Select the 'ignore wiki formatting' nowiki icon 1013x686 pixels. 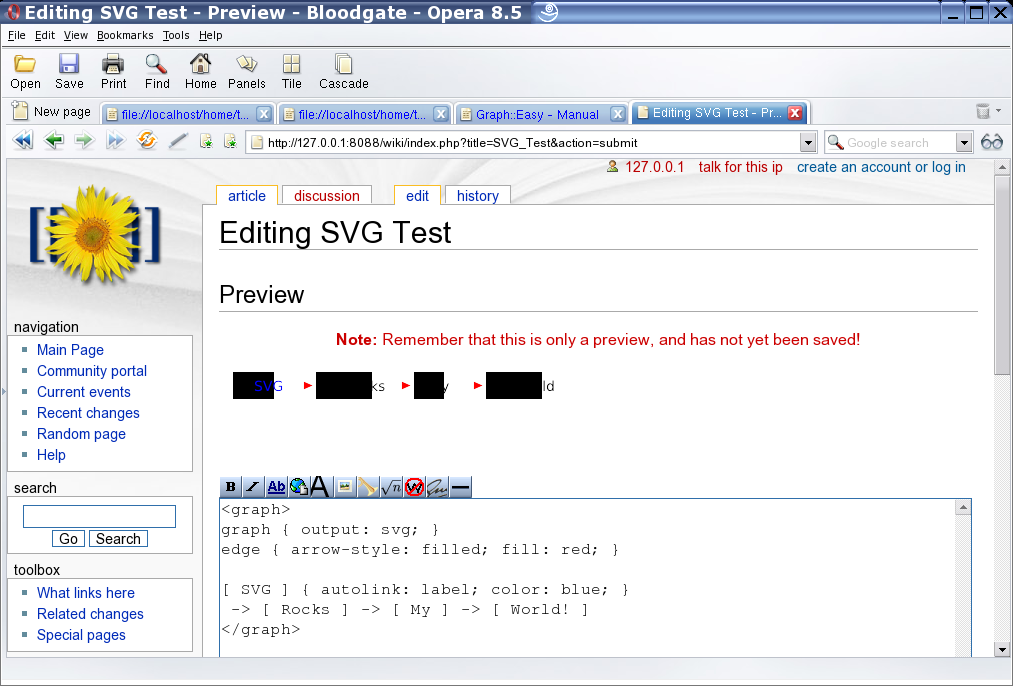(414, 487)
